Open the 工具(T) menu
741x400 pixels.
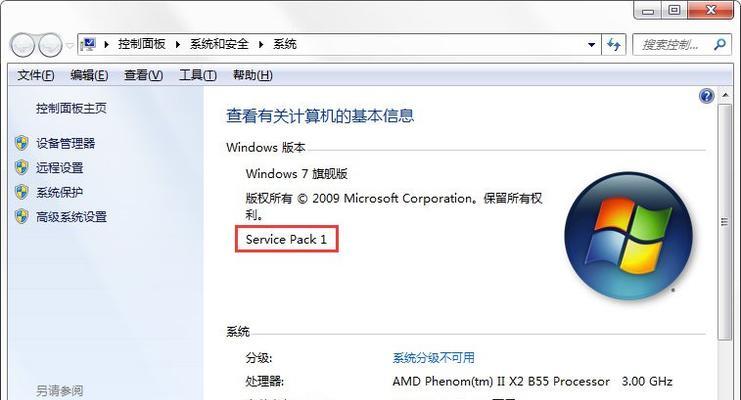pyautogui.click(x=198, y=75)
